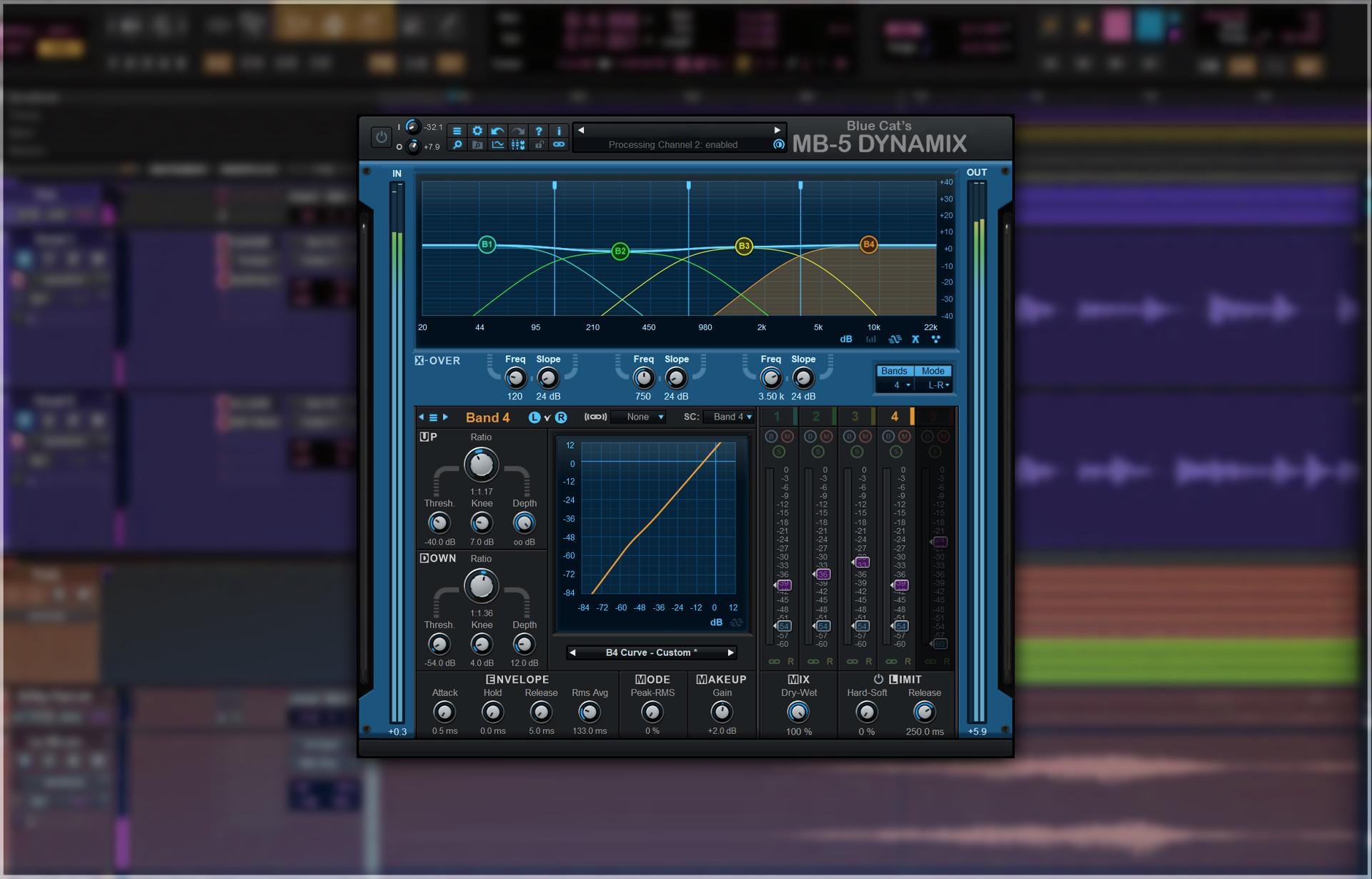Toggle the LIMIT power icon
The image size is (1372, 879).
(878, 679)
